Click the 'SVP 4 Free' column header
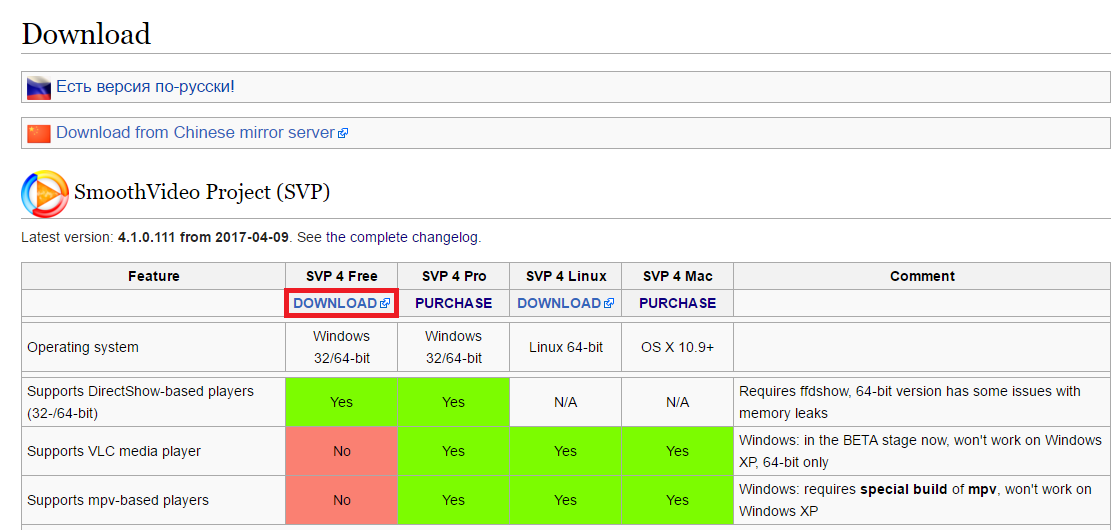The height and width of the screenshot is (530, 1116). pyautogui.click(x=342, y=276)
